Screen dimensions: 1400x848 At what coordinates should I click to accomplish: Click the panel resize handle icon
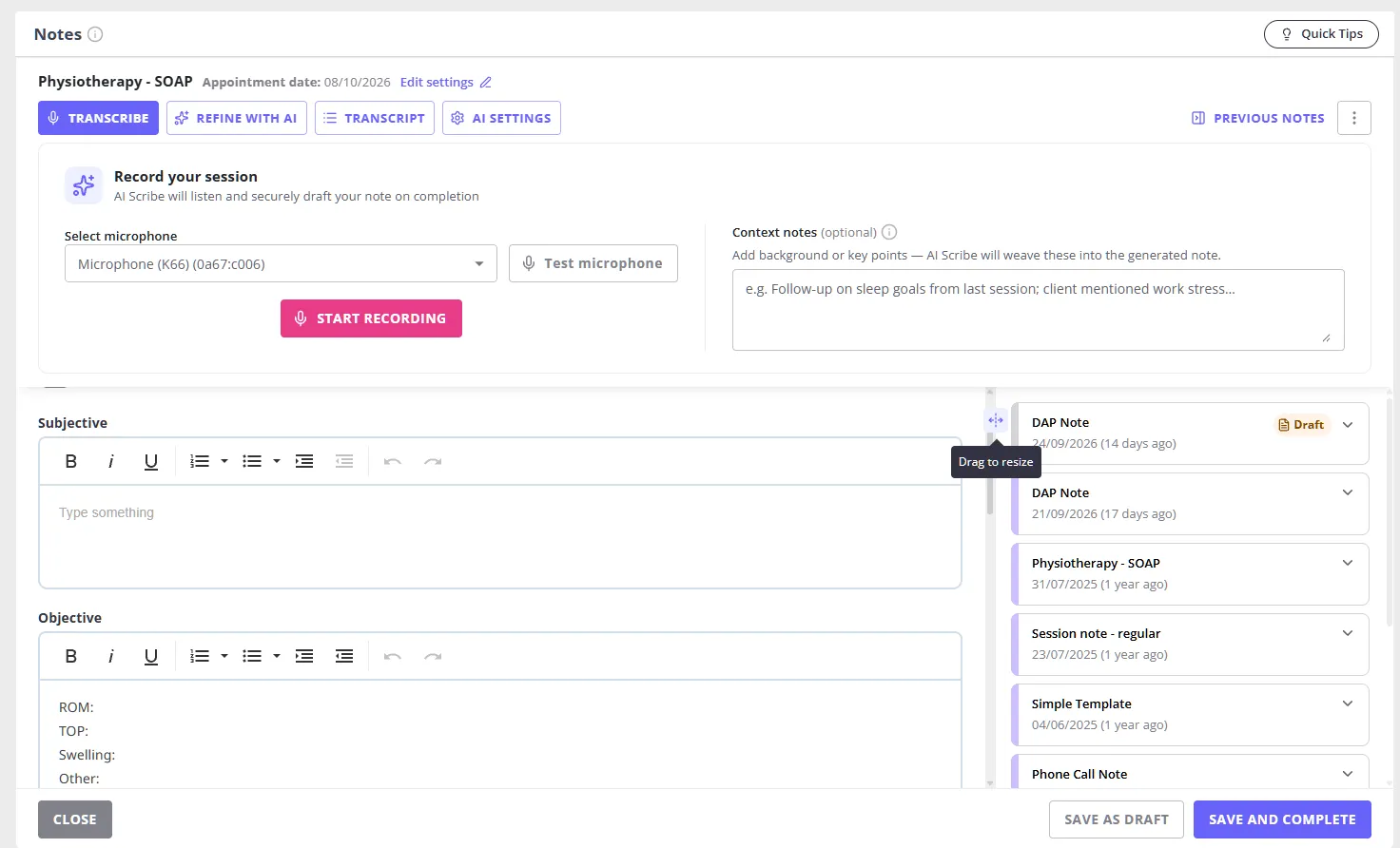pyautogui.click(x=996, y=420)
